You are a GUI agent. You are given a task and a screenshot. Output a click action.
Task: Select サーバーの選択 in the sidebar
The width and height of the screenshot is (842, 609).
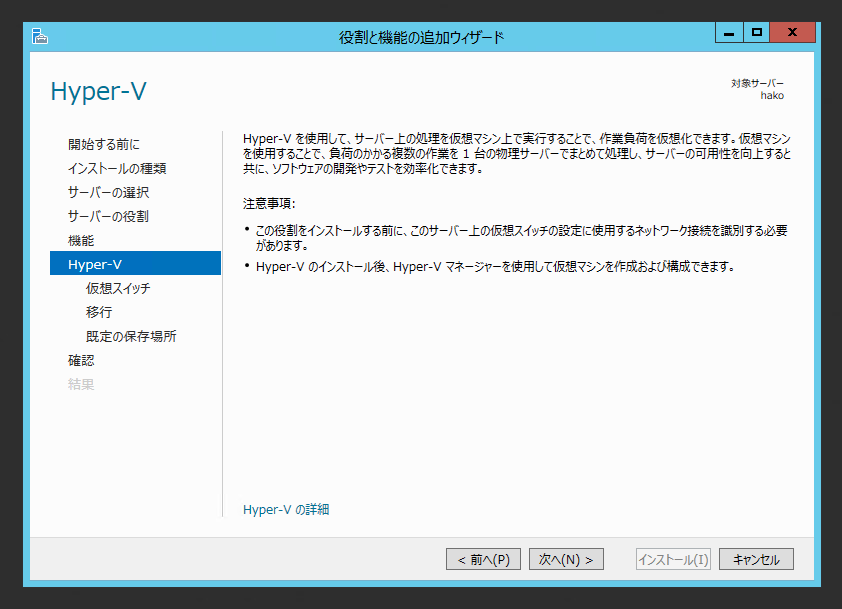click(108, 192)
